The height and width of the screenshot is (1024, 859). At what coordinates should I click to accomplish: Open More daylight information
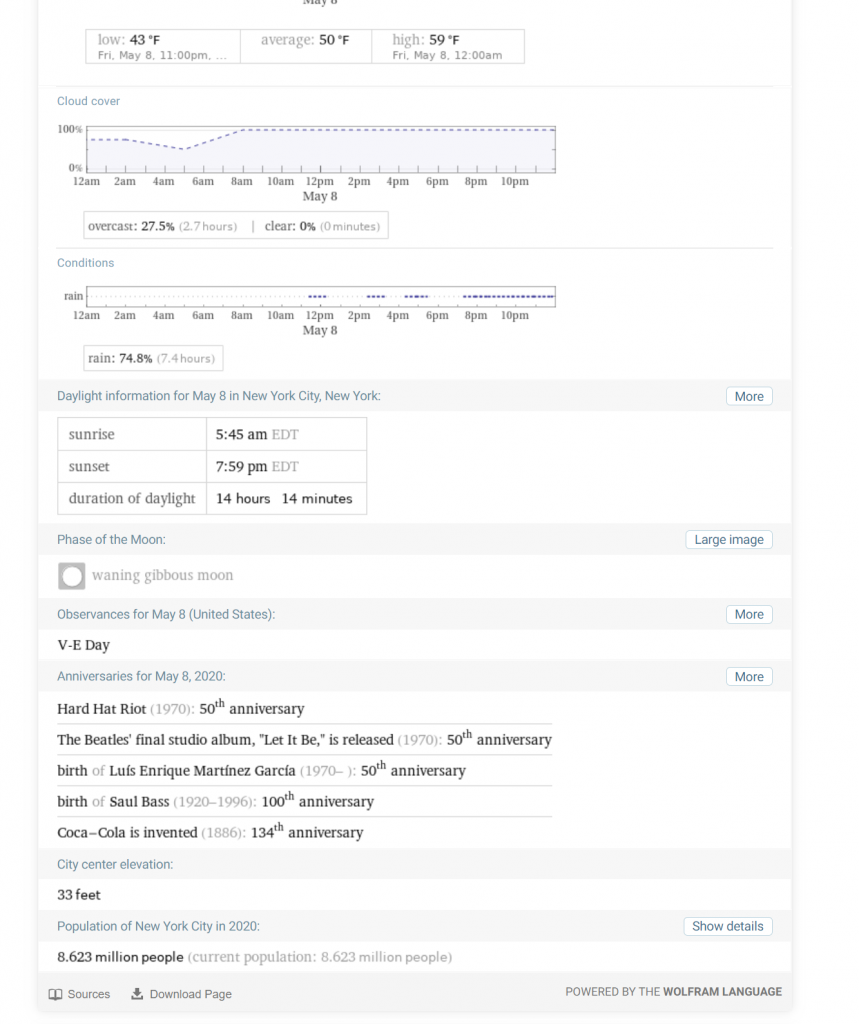tap(748, 397)
